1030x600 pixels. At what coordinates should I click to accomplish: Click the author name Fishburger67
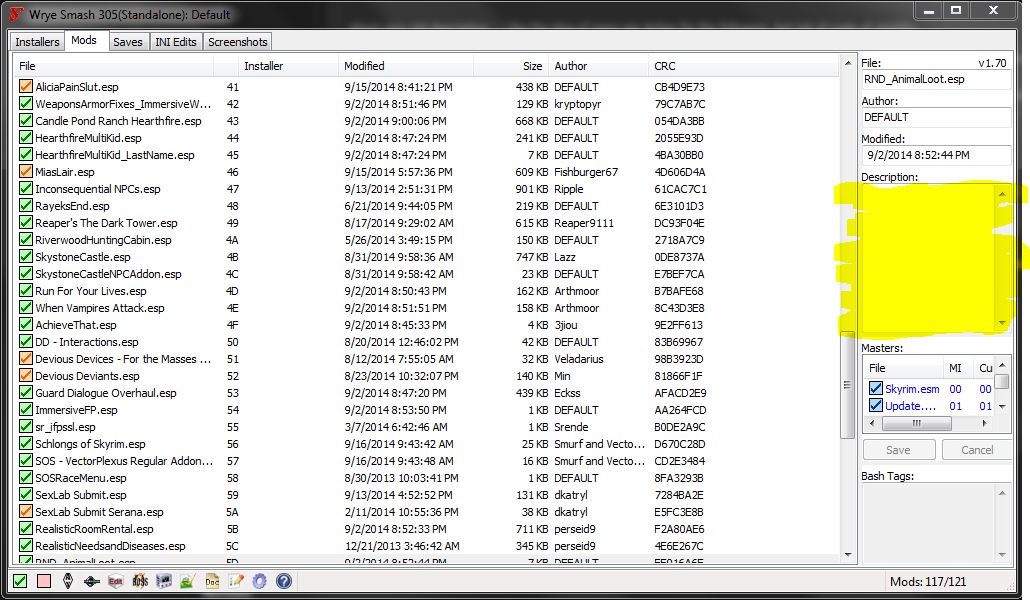pyautogui.click(x=586, y=172)
